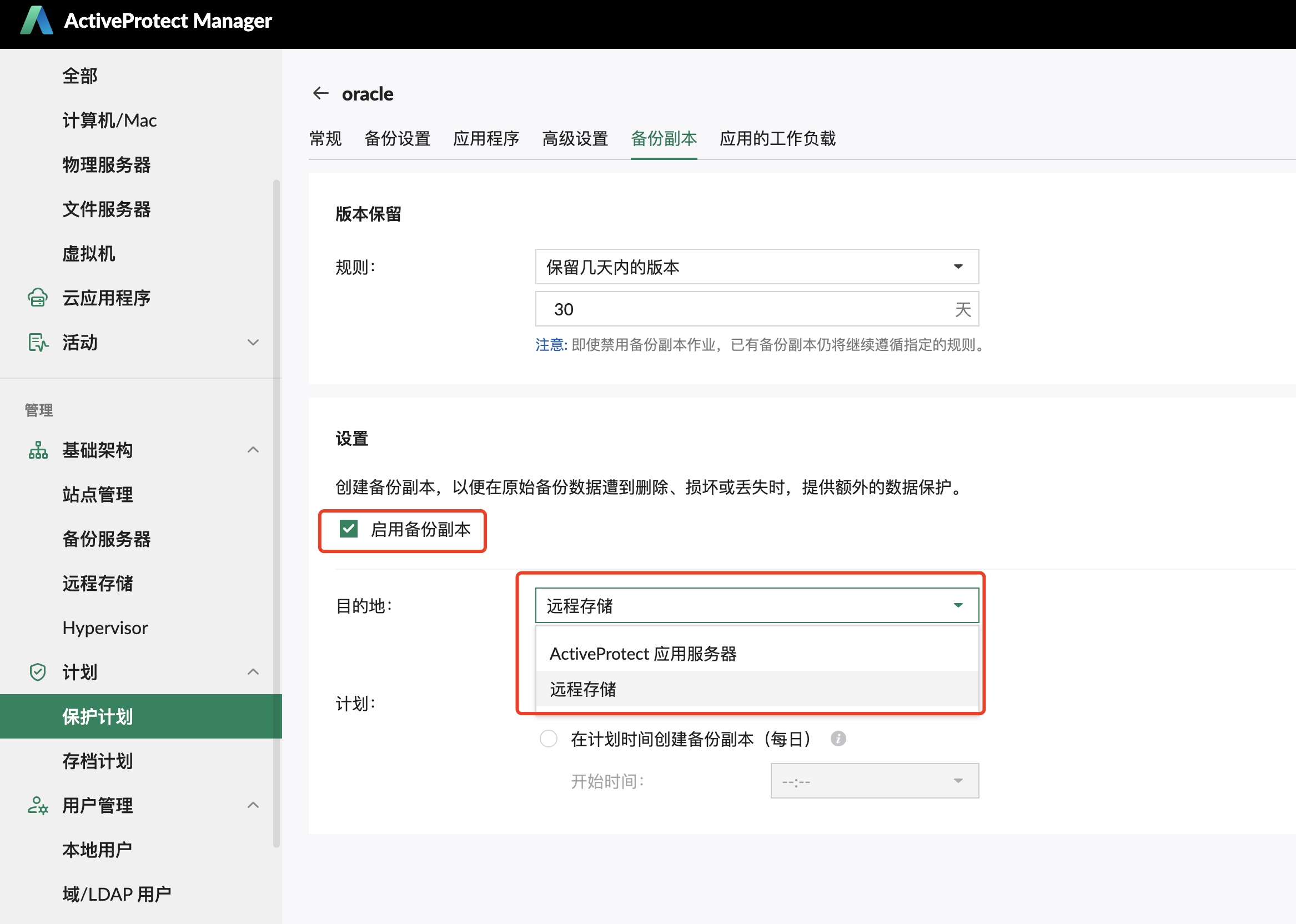
Task: Select the 在计划时间创建备份副本 radio button
Action: 549,739
